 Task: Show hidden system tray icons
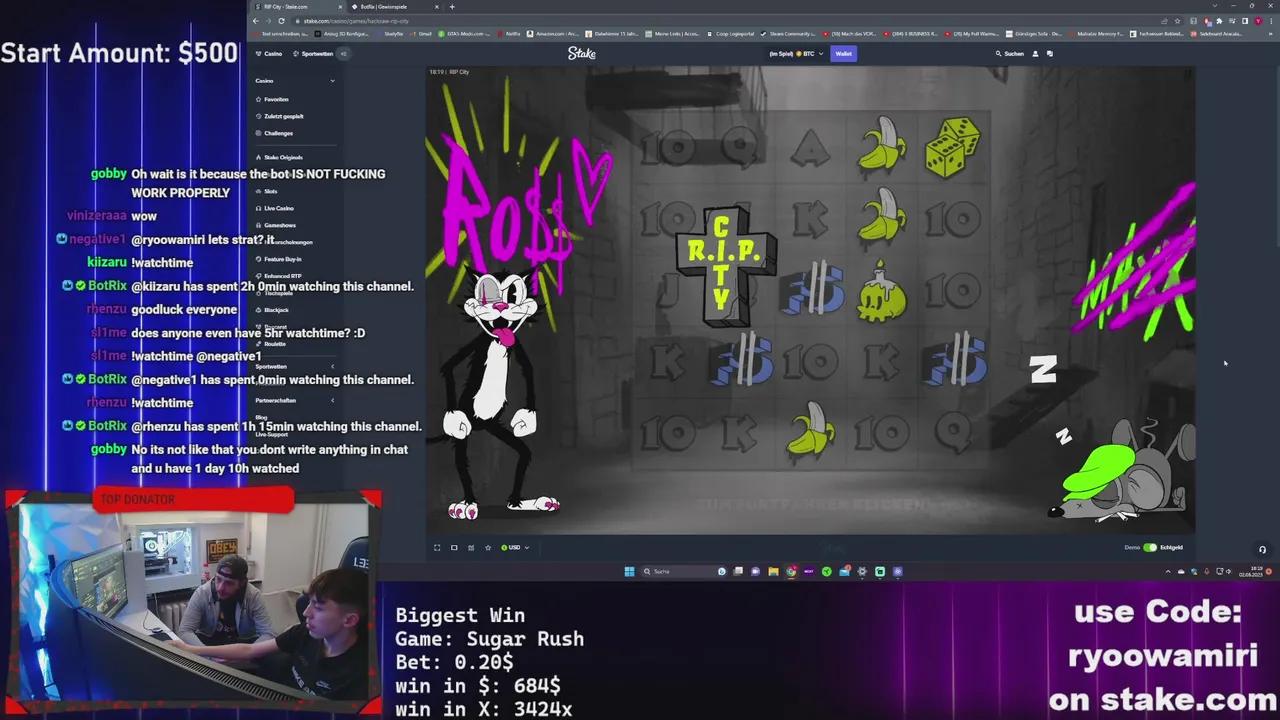click(x=1168, y=571)
